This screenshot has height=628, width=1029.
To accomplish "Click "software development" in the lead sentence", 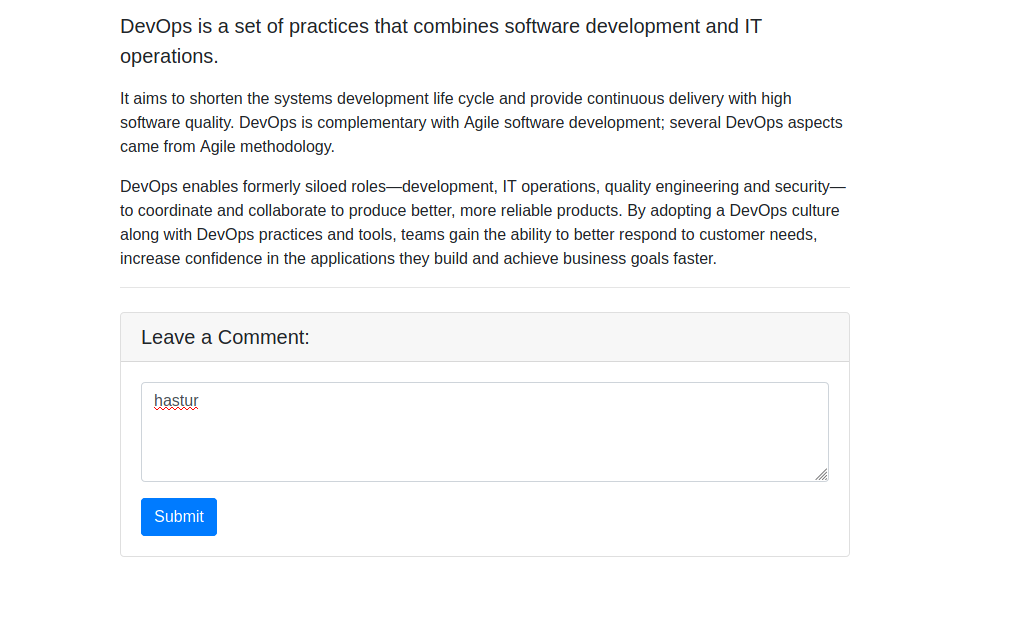I will pos(601,27).
